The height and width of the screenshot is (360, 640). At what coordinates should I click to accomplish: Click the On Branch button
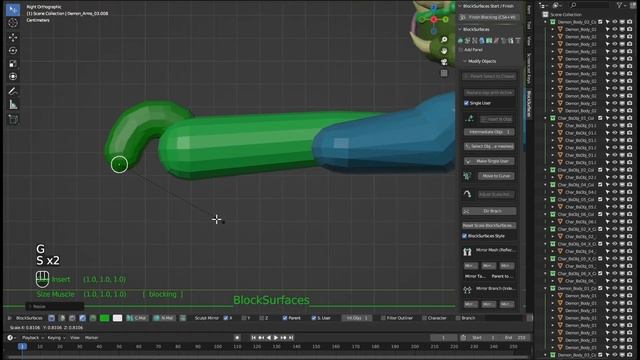coord(489,211)
